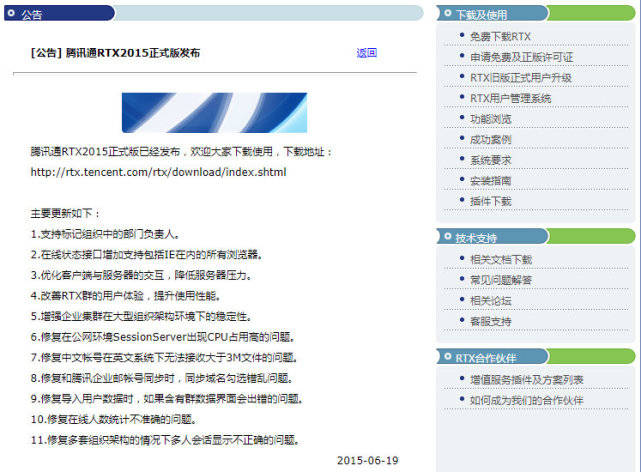Viewport: 641px width, 472px height.
Task: Click update item 10 about 在线人数统计
Action: [114, 419]
